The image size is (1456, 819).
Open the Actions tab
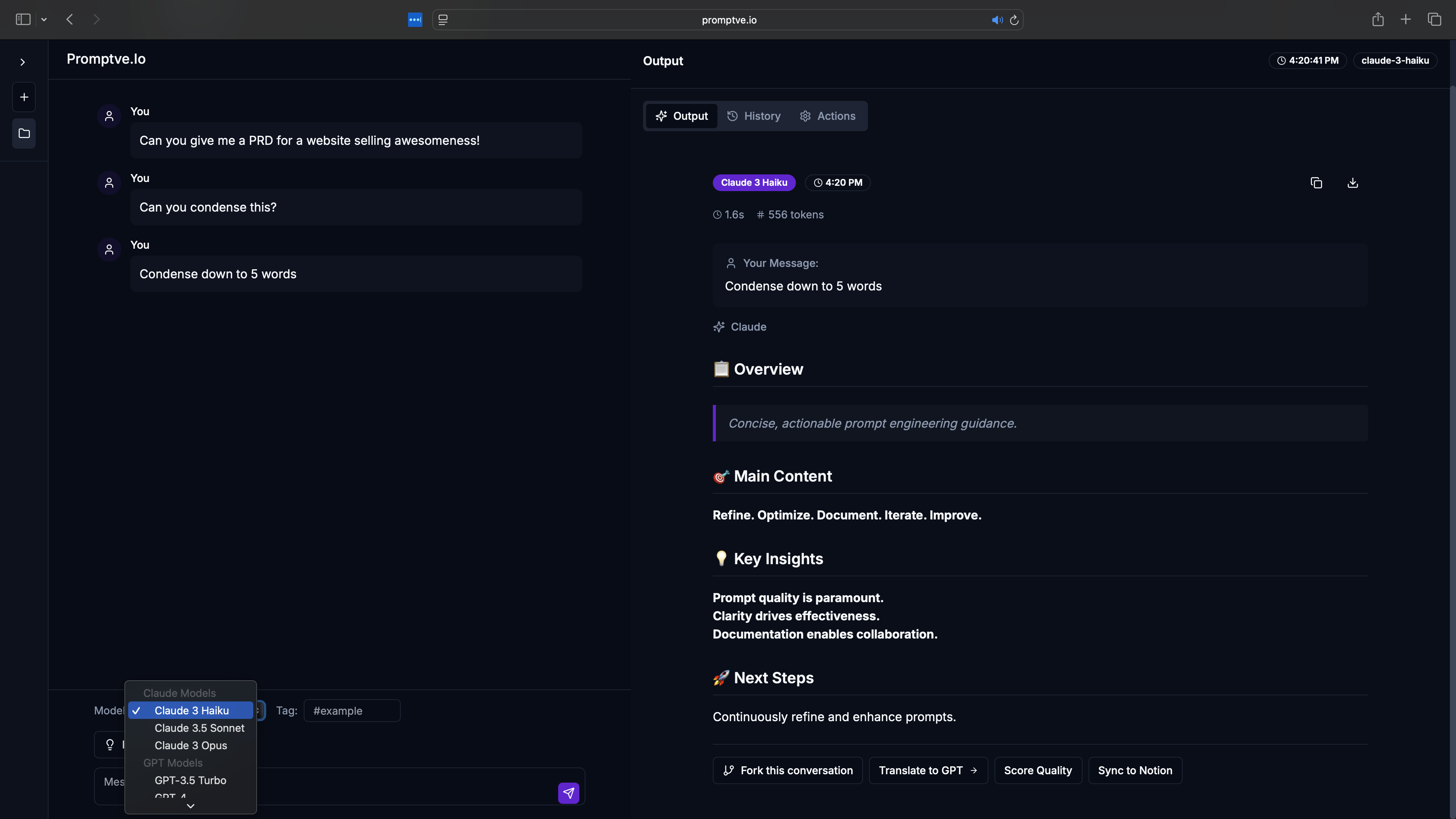(x=827, y=116)
